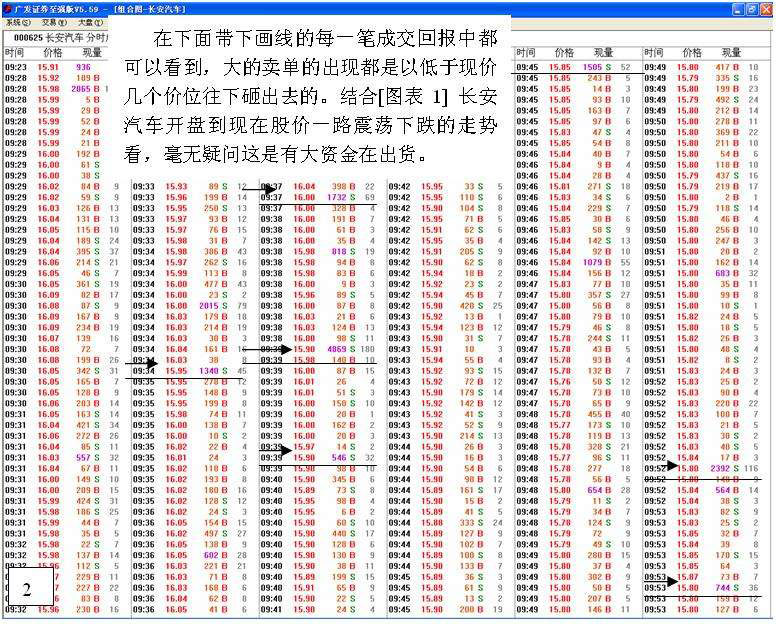
Task: Click the purple 654 B volume at 09:48
Action: [598, 490]
